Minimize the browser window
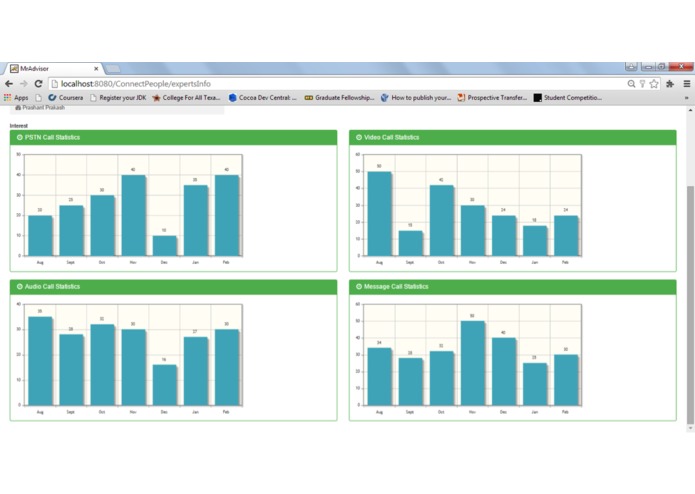The width and height of the screenshot is (695, 494). click(648, 67)
